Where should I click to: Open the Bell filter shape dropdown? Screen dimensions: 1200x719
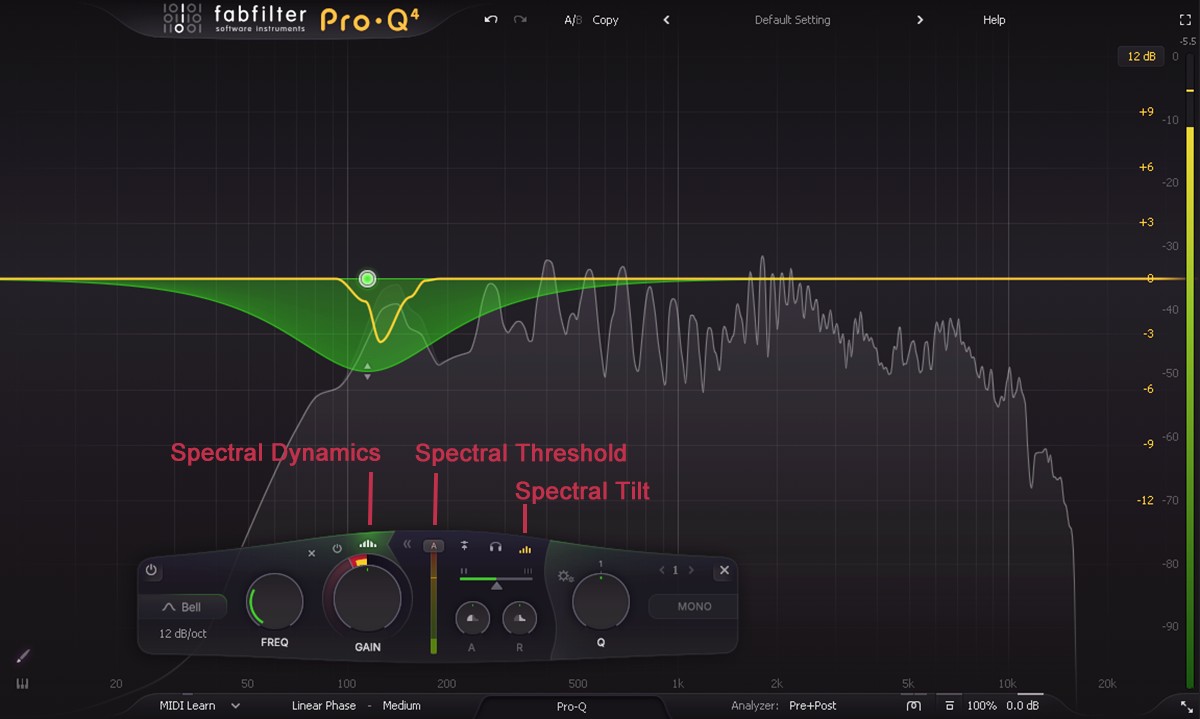pos(182,607)
